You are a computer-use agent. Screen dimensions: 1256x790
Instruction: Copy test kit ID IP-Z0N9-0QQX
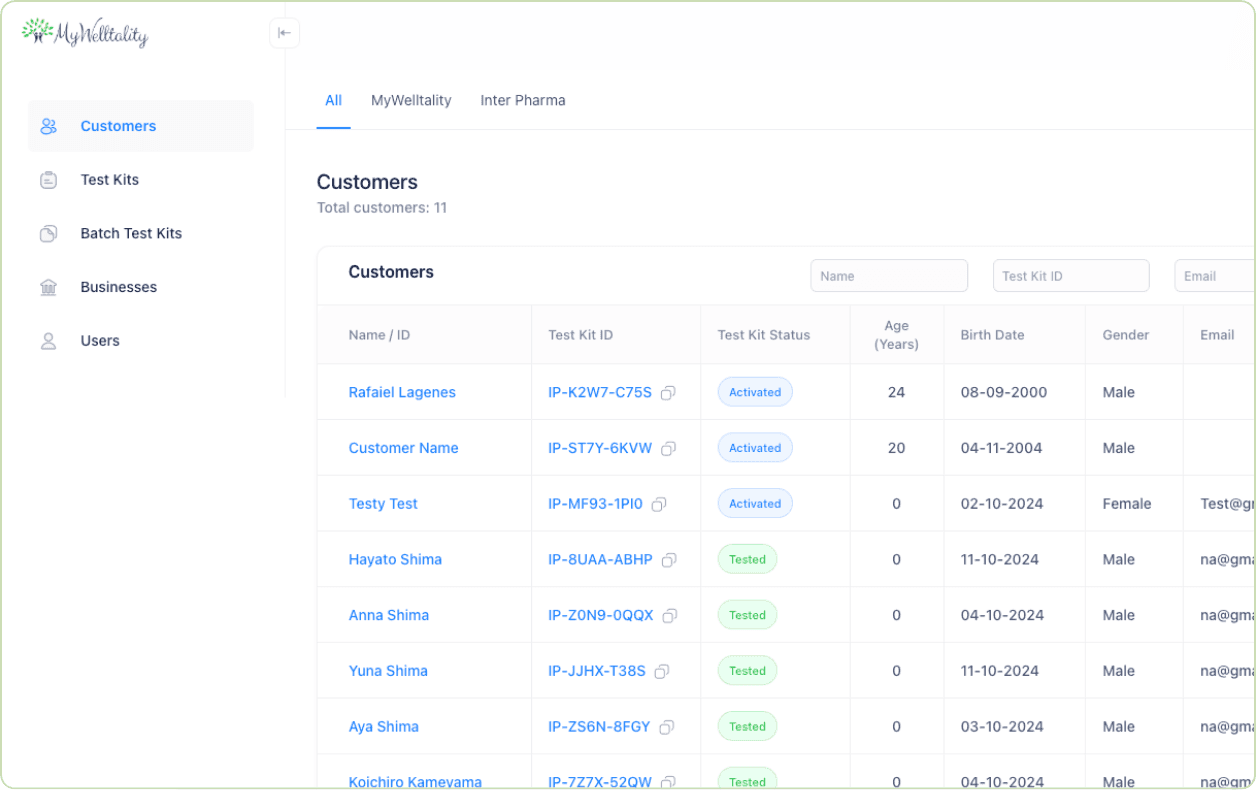[670, 616]
